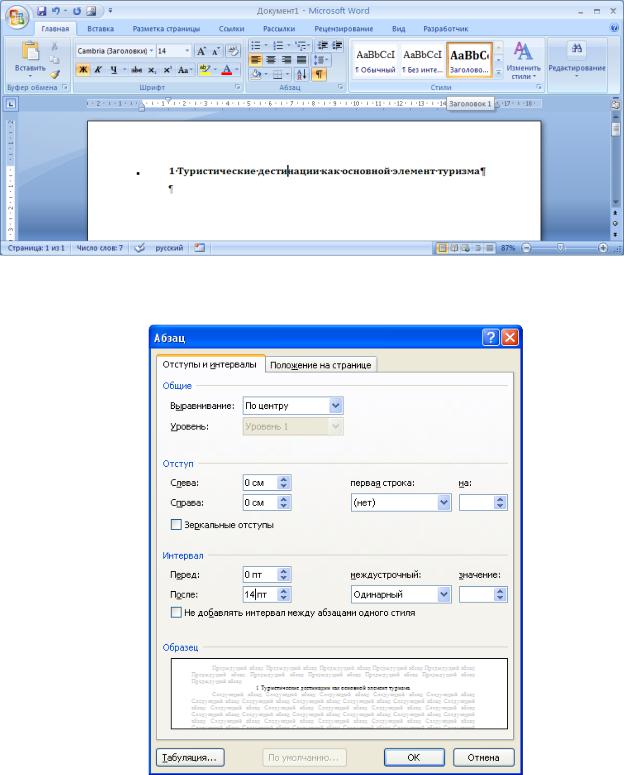Click Слева indent stepper
The width and height of the screenshot is (624, 775).
pos(283,482)
